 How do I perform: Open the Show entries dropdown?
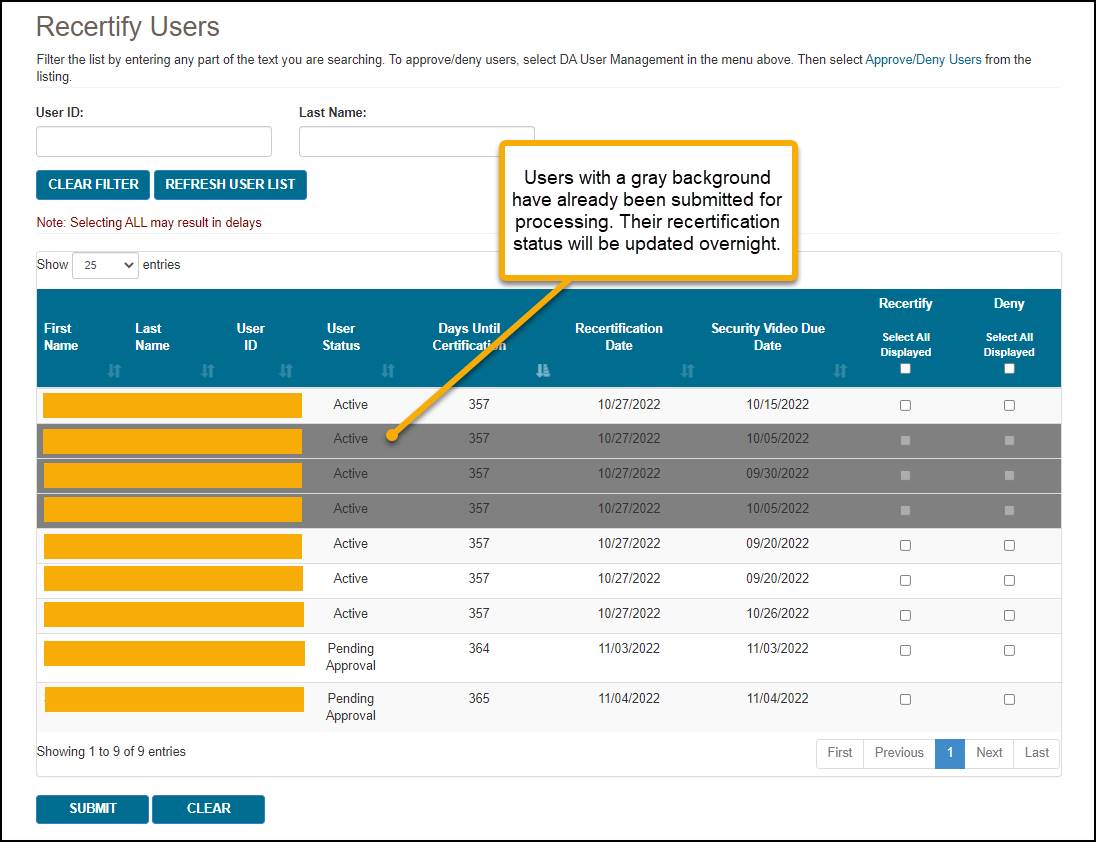click(105, 265)
